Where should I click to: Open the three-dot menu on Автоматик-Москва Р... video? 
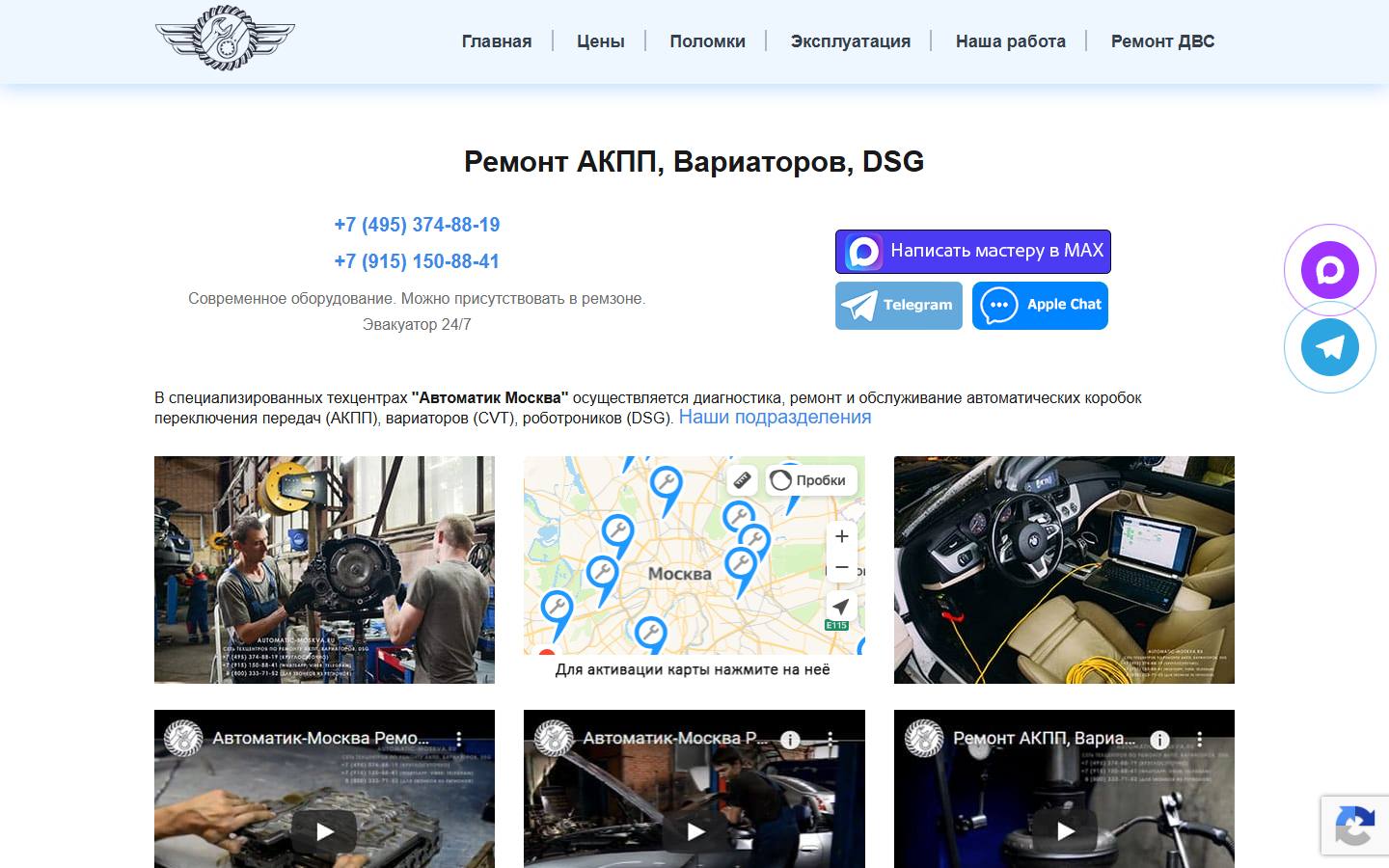point(830,740)
